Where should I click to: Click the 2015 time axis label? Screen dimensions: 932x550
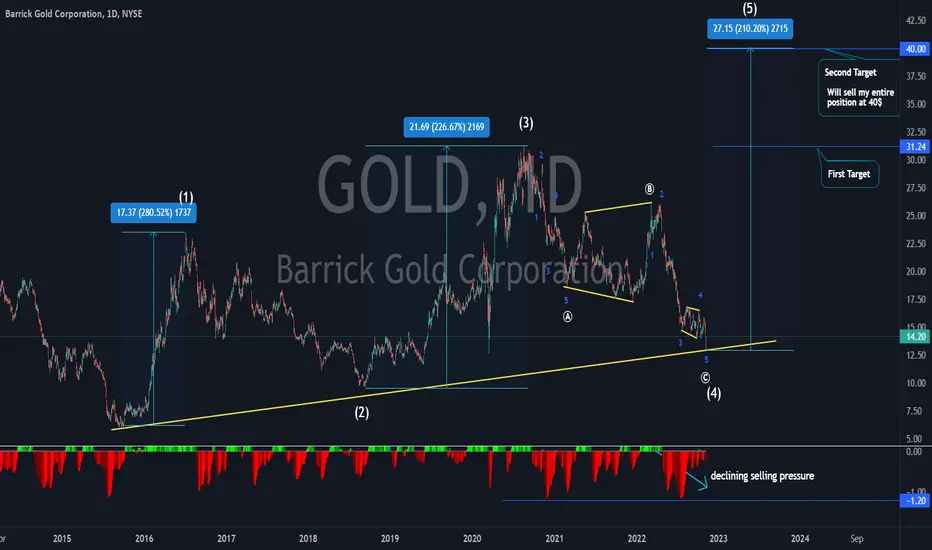pyautogui.click(x=62, y=539)
